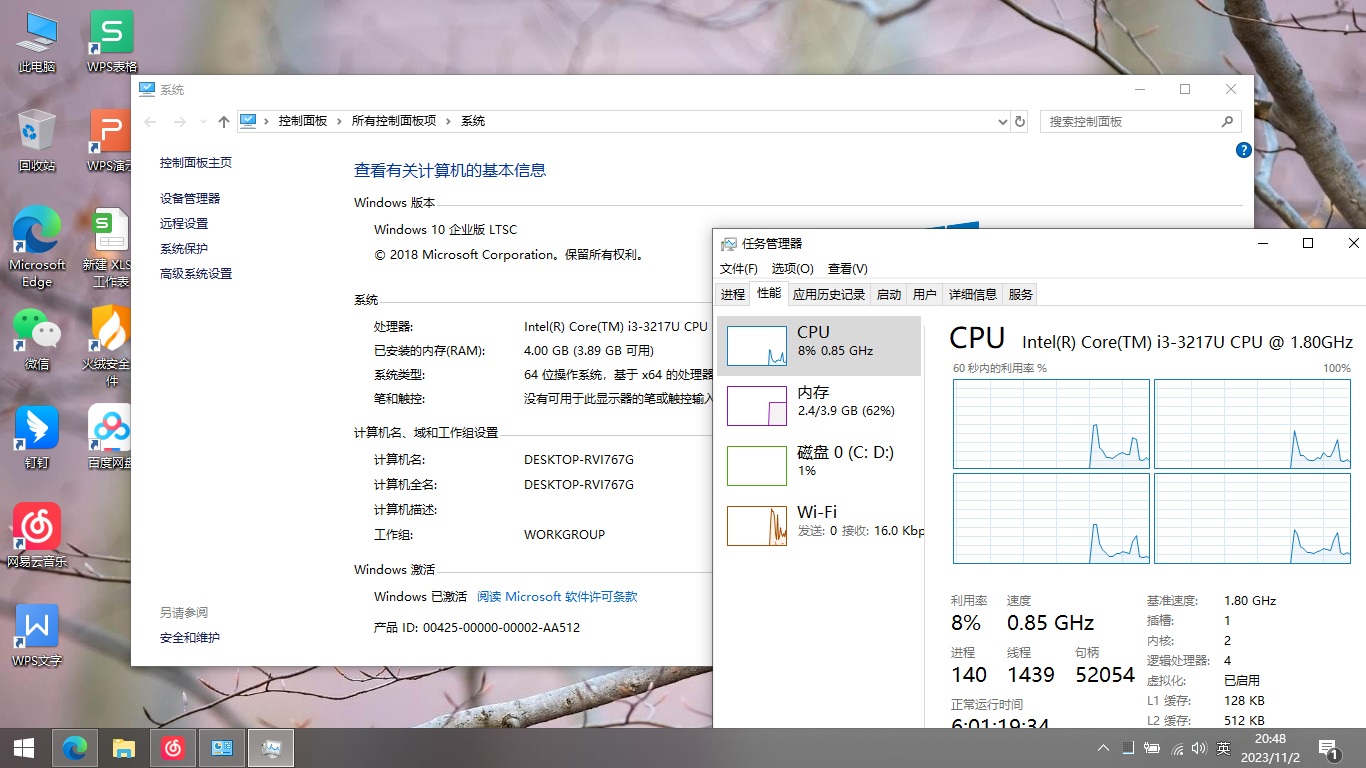Viewport: 1366px width, 768px height.
Task: Click the handle count 52054
Action: click(x=1105, y=675)
